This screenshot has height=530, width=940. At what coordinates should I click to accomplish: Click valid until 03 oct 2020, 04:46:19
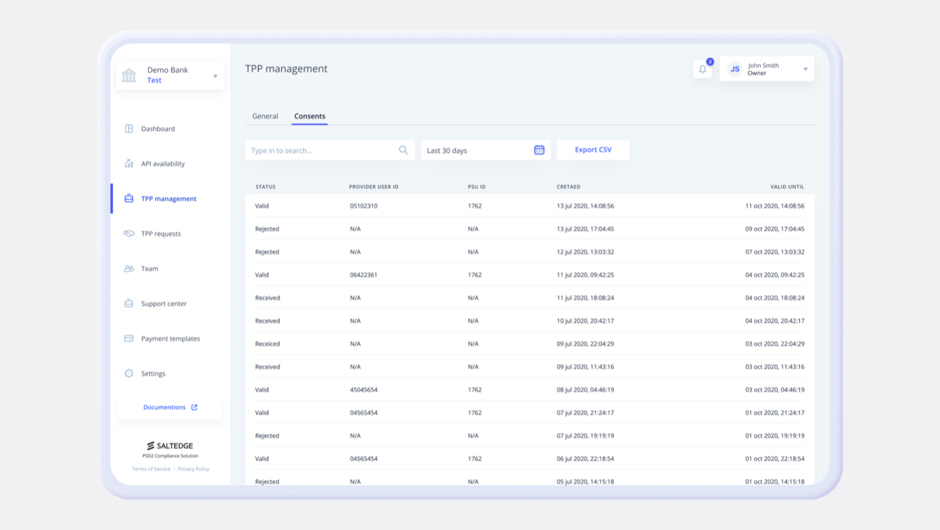775,390
